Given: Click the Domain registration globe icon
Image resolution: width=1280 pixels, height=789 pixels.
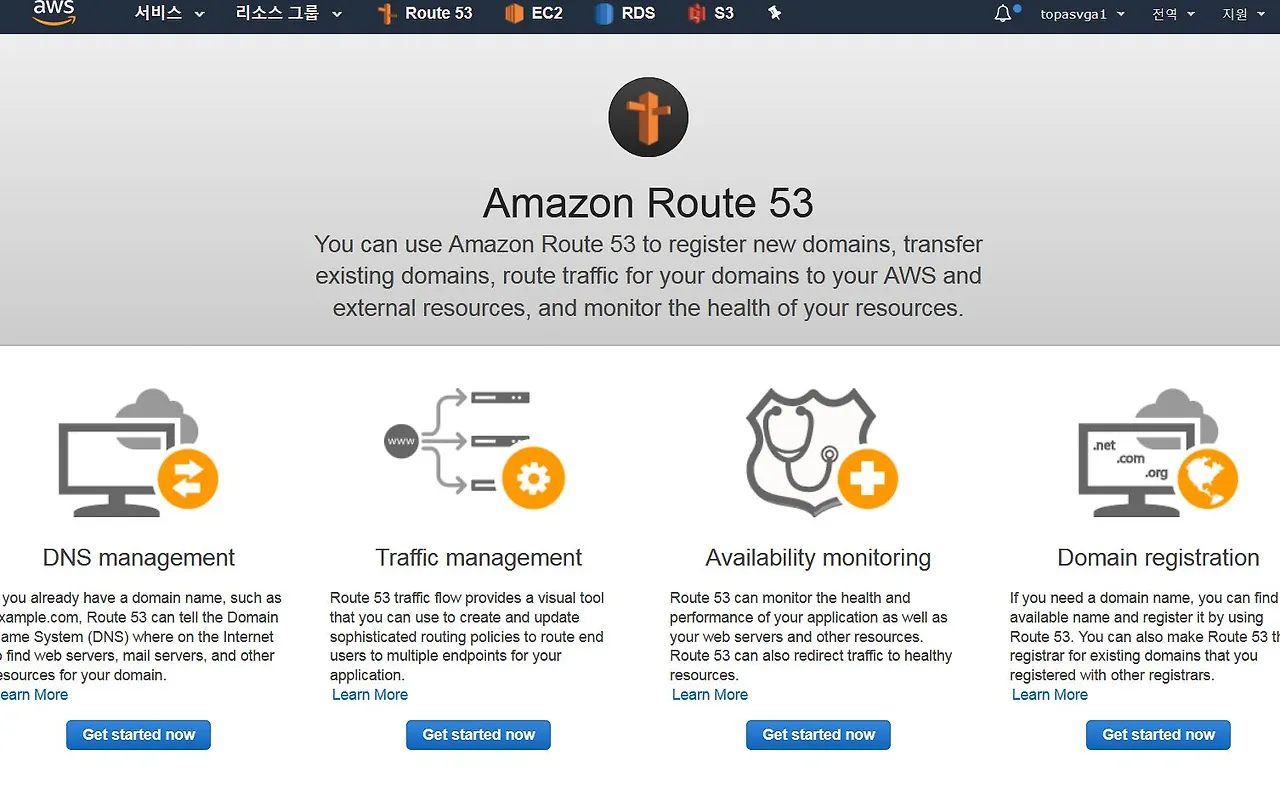Looking at the screenshot, I should [1158, 452].
